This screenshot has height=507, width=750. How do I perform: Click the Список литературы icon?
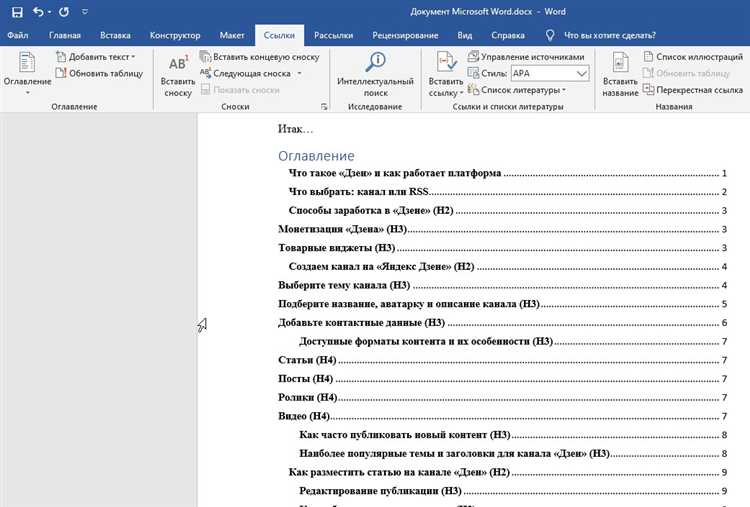(473, 89)
